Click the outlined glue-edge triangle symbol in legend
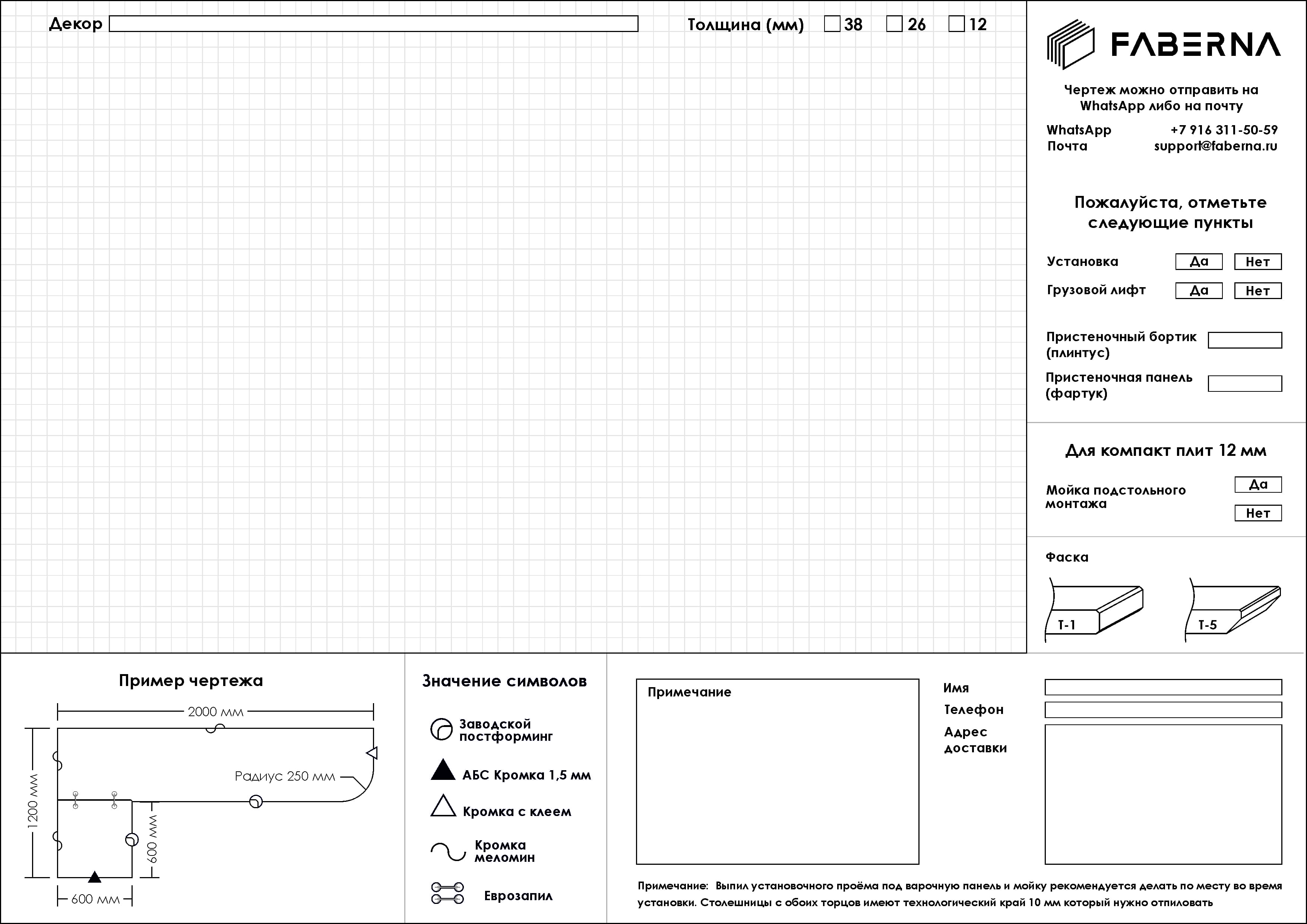The width and height of the screenshot is (1307, 924). [443, 806]
